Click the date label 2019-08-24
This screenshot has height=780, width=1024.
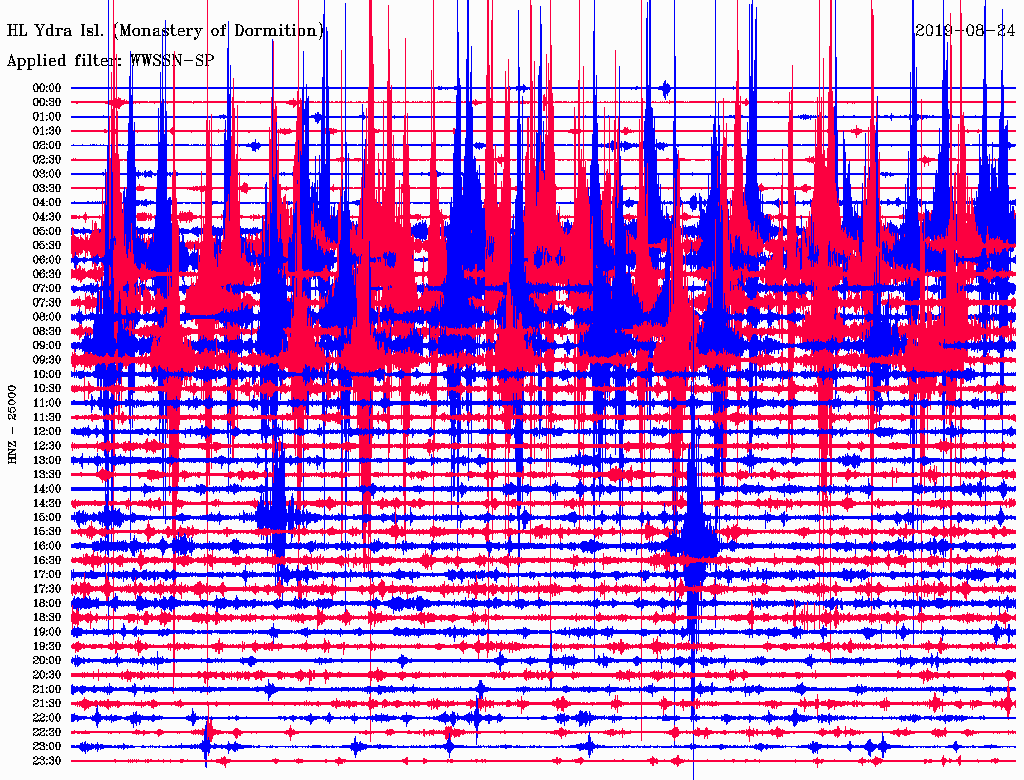click(x=965, y=31)
